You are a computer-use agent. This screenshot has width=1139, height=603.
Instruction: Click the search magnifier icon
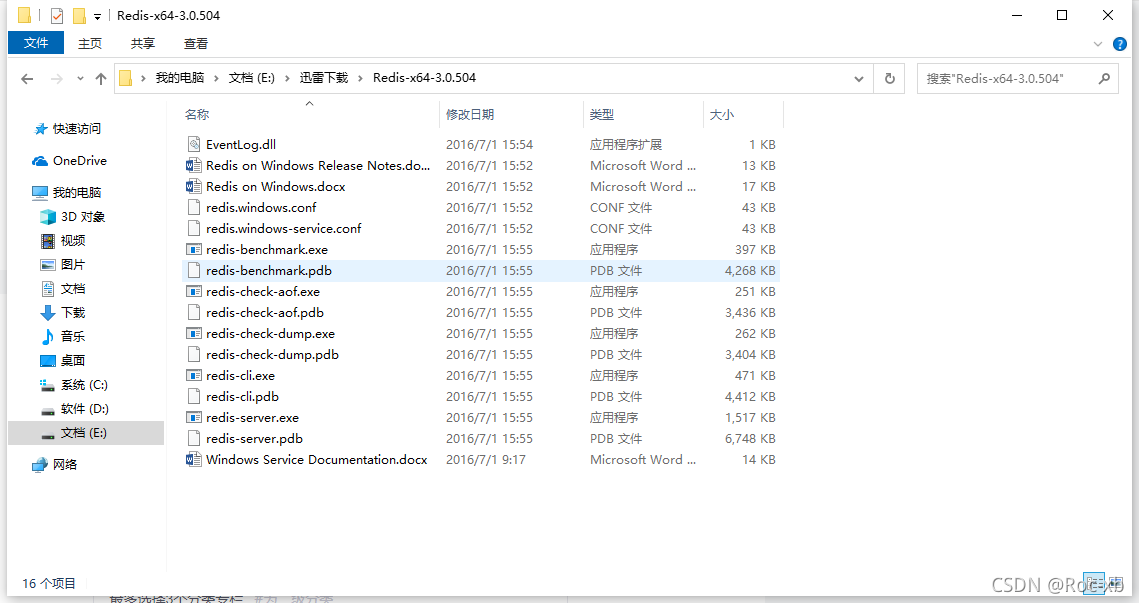click(x=1104, y=78)
